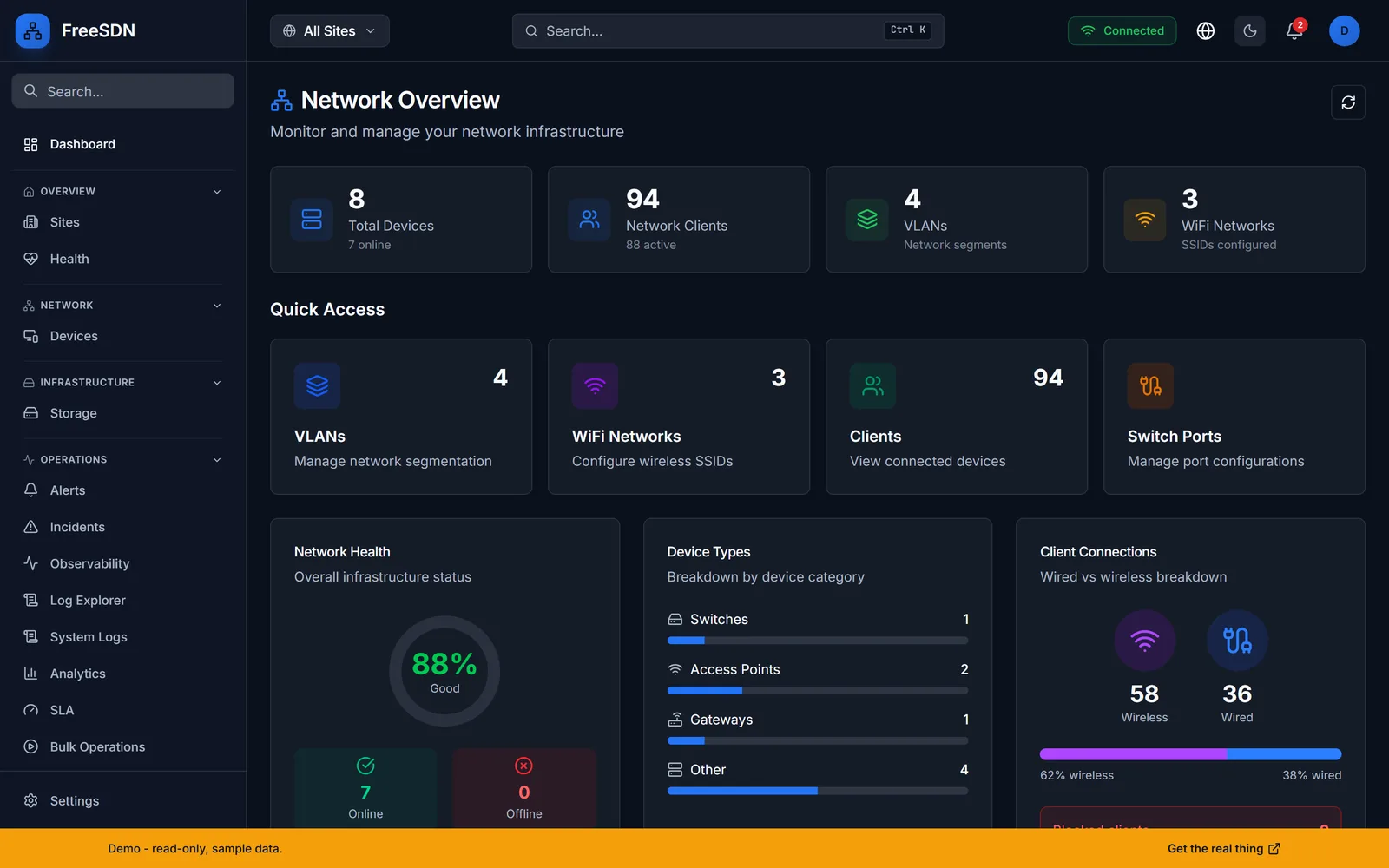Click the '38% wired' label
Viewport: 1389px width, 868px height.
(x=1312, y=775)
